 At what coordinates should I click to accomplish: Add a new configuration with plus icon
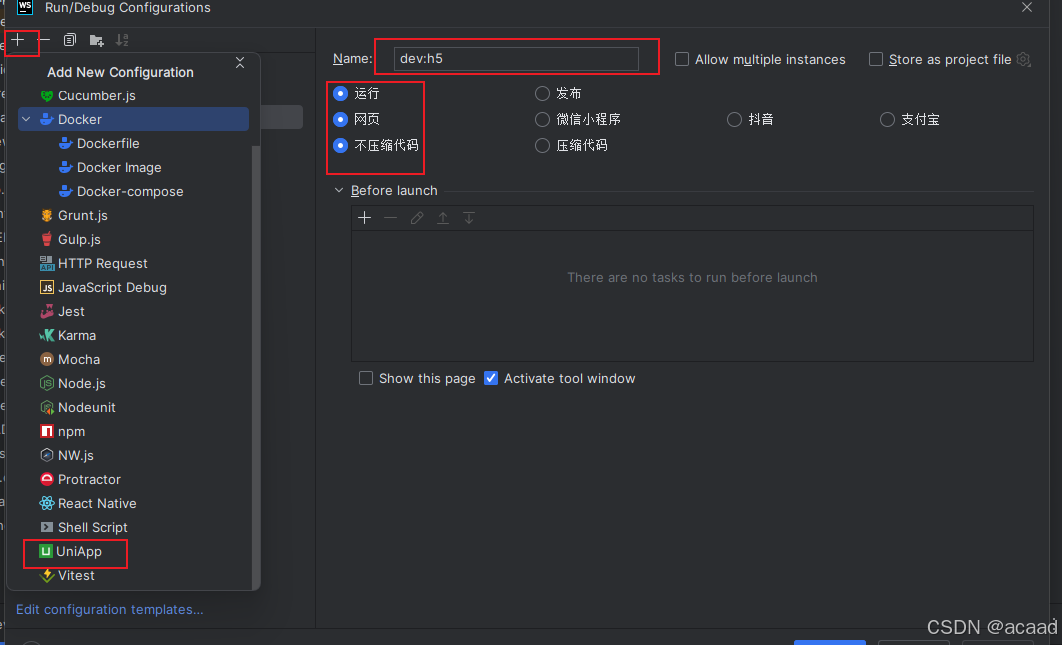click(x=18, y=40)
